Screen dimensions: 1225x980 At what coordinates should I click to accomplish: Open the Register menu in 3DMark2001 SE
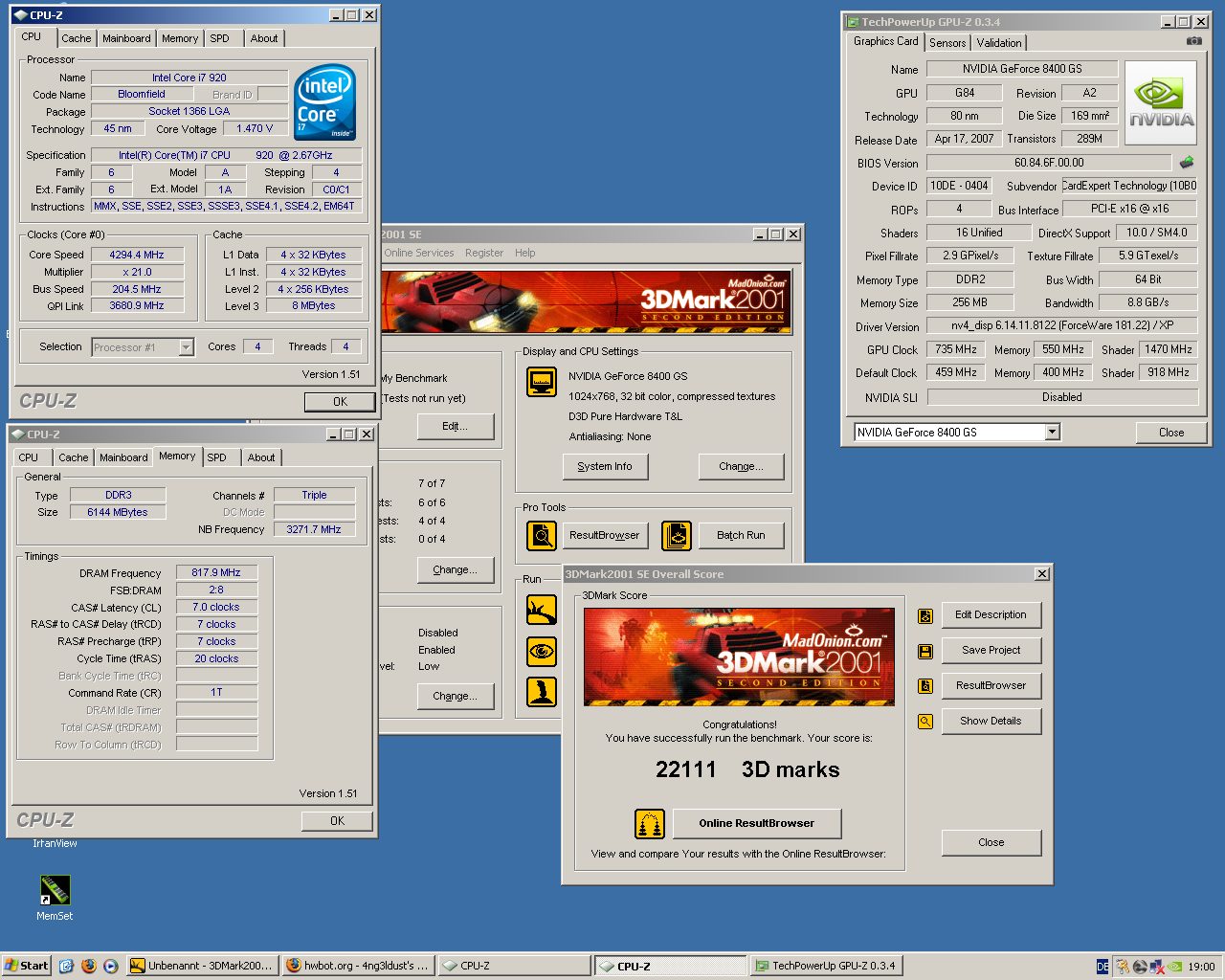tap(484, 253)
